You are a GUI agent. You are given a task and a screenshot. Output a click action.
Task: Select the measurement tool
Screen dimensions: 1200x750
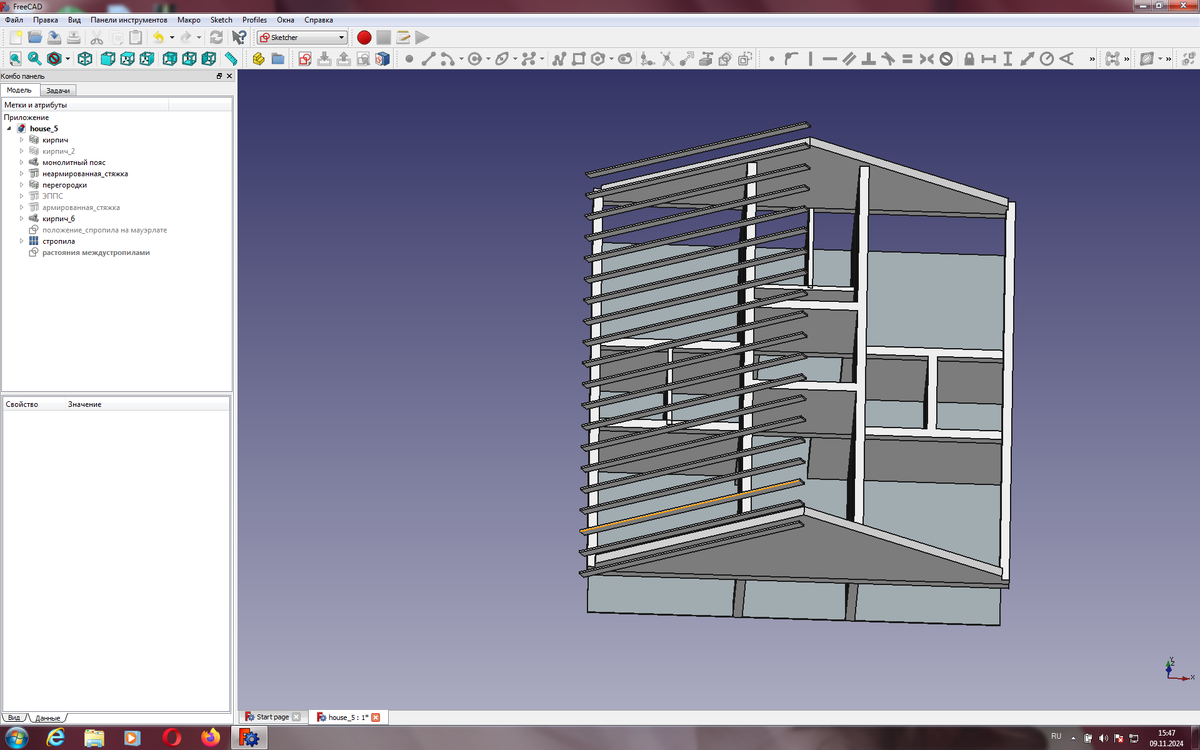231,57
